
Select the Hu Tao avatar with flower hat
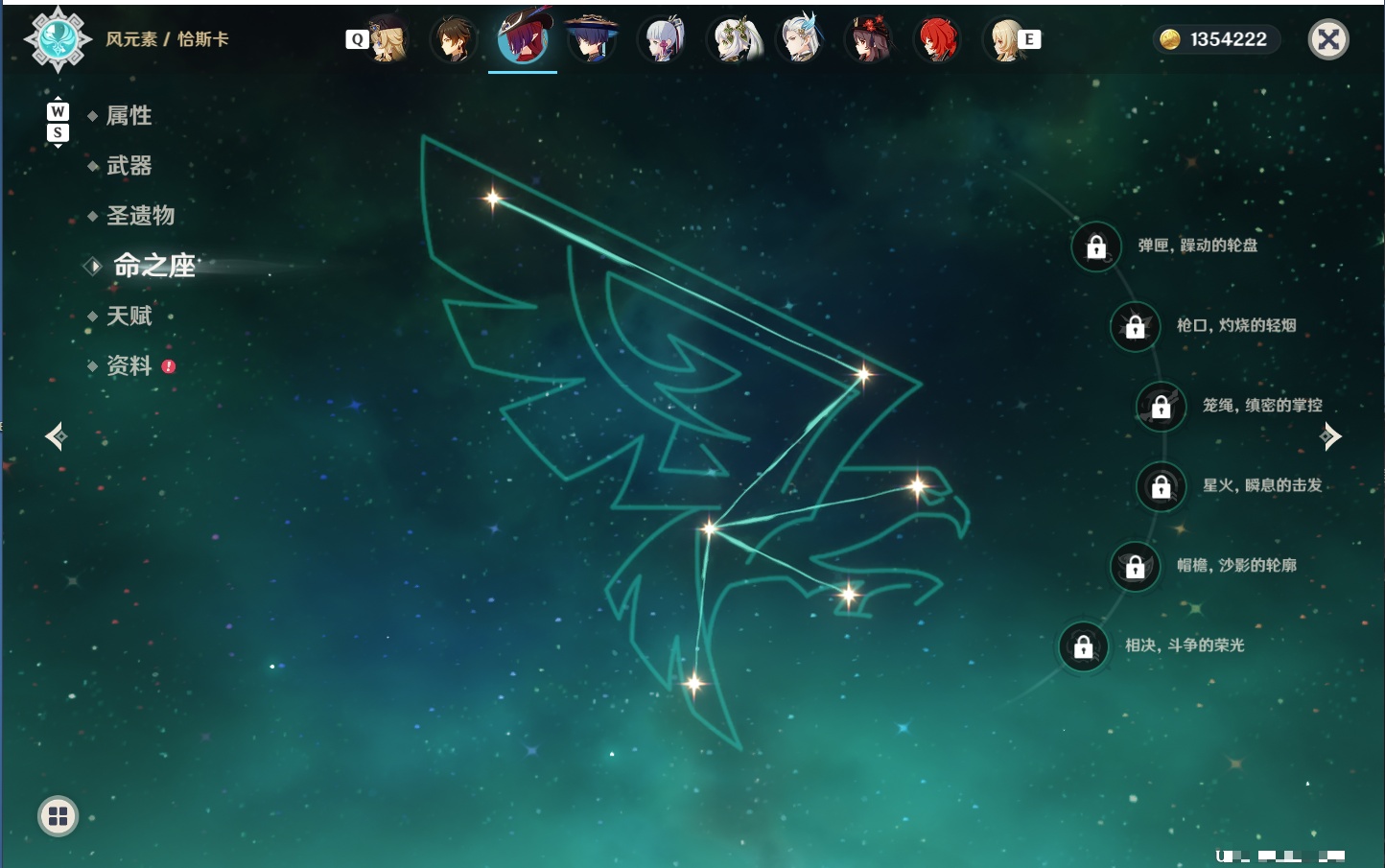(x=868, y=39)
